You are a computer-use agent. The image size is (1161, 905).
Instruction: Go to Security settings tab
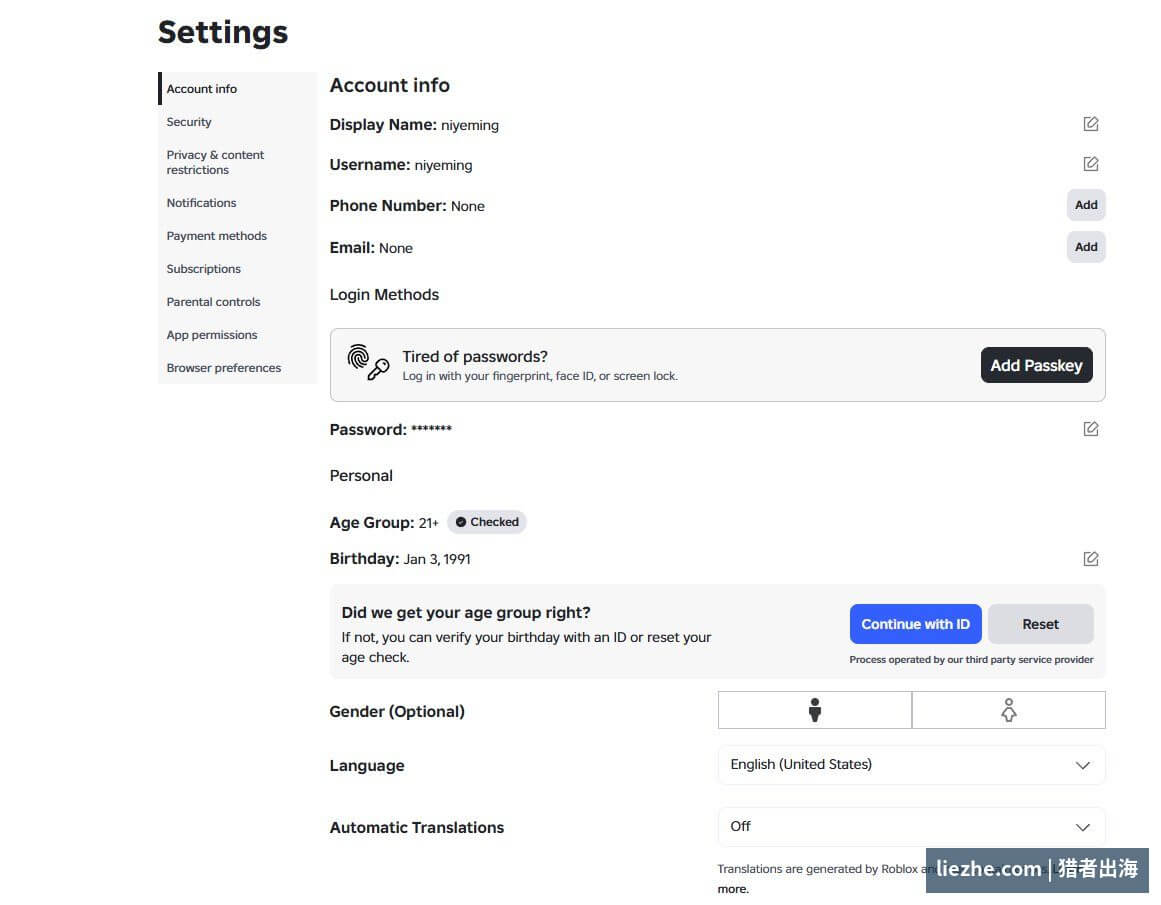tap(237, 122)
